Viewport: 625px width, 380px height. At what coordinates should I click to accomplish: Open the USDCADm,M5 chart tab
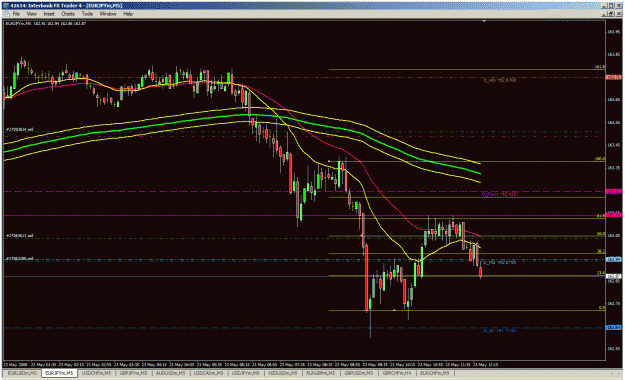pyautogui.click(x=208, y=373)
